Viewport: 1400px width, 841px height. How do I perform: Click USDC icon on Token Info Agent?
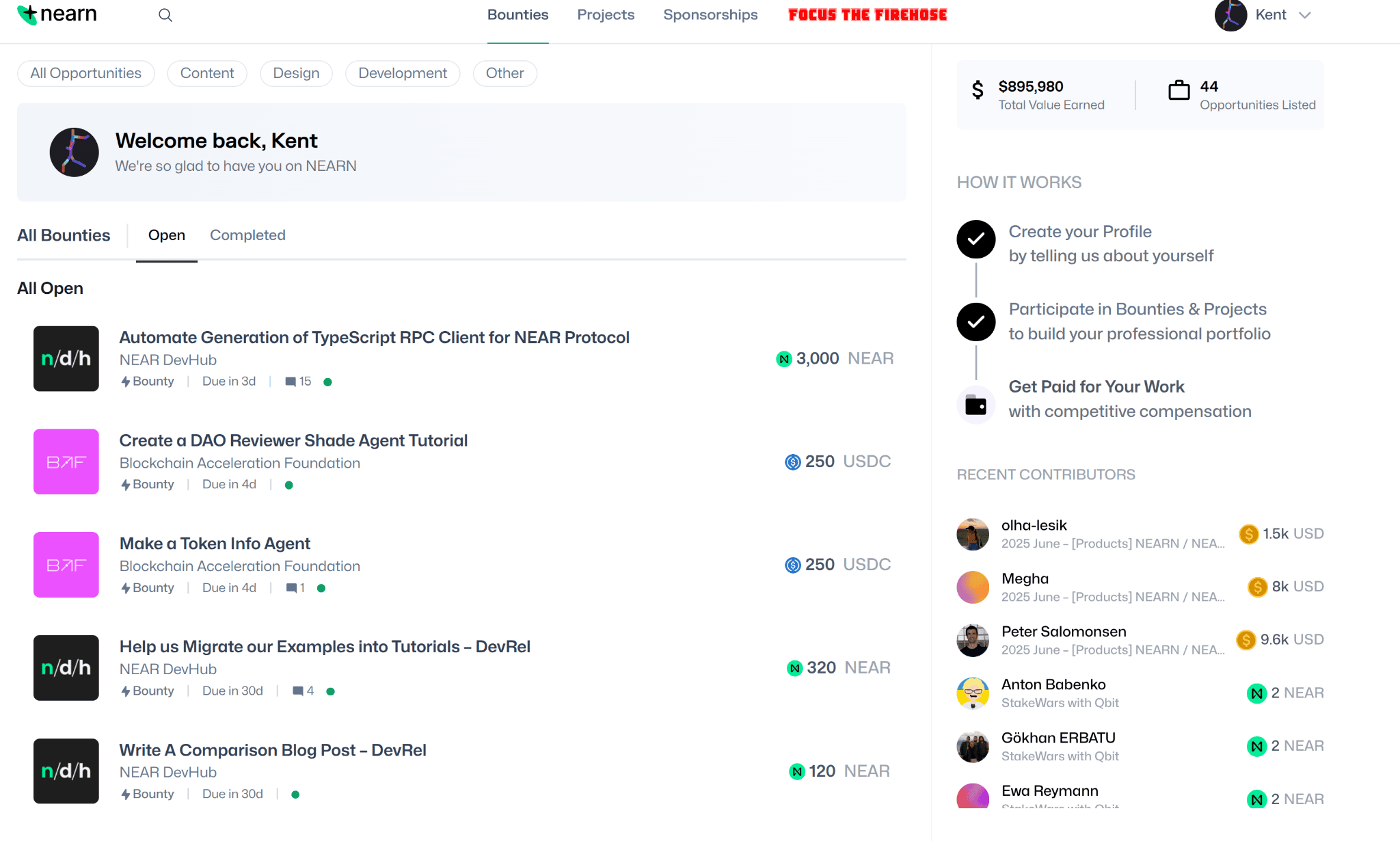point(793,565)
